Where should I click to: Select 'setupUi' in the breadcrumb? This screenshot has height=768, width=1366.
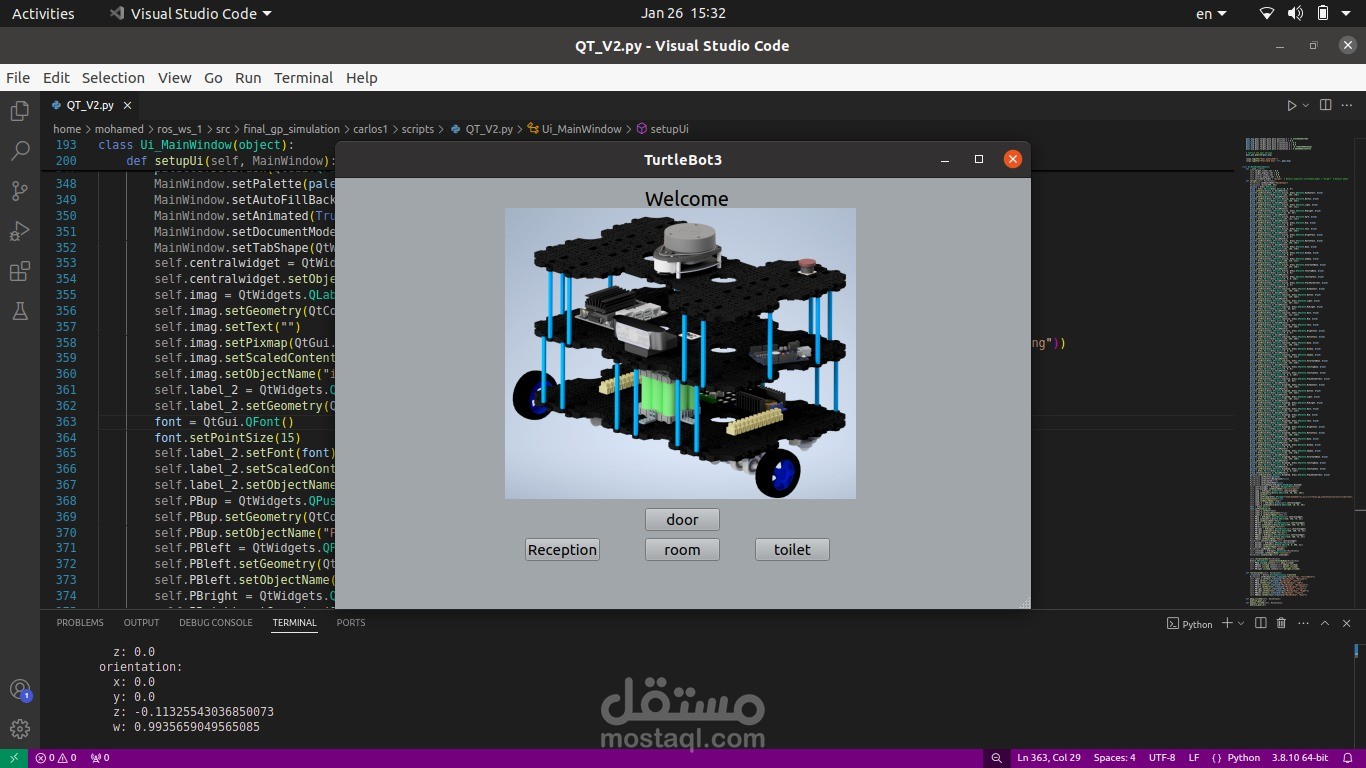pos(670,129)
